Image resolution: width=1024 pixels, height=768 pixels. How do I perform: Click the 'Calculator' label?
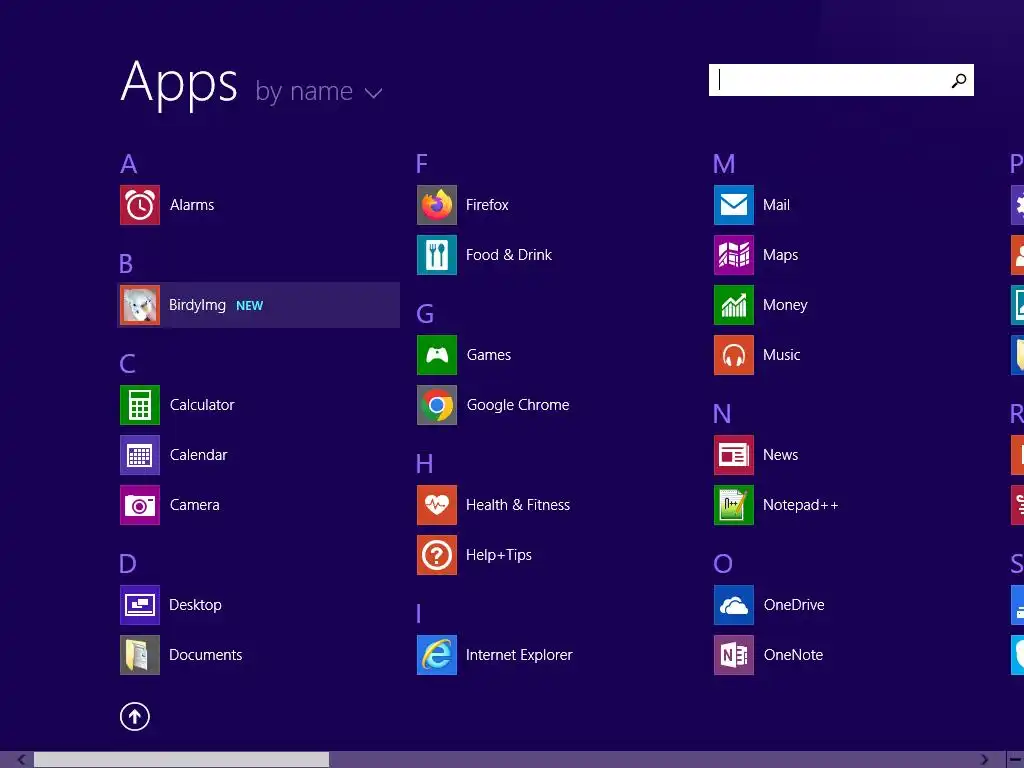[202, 405]
